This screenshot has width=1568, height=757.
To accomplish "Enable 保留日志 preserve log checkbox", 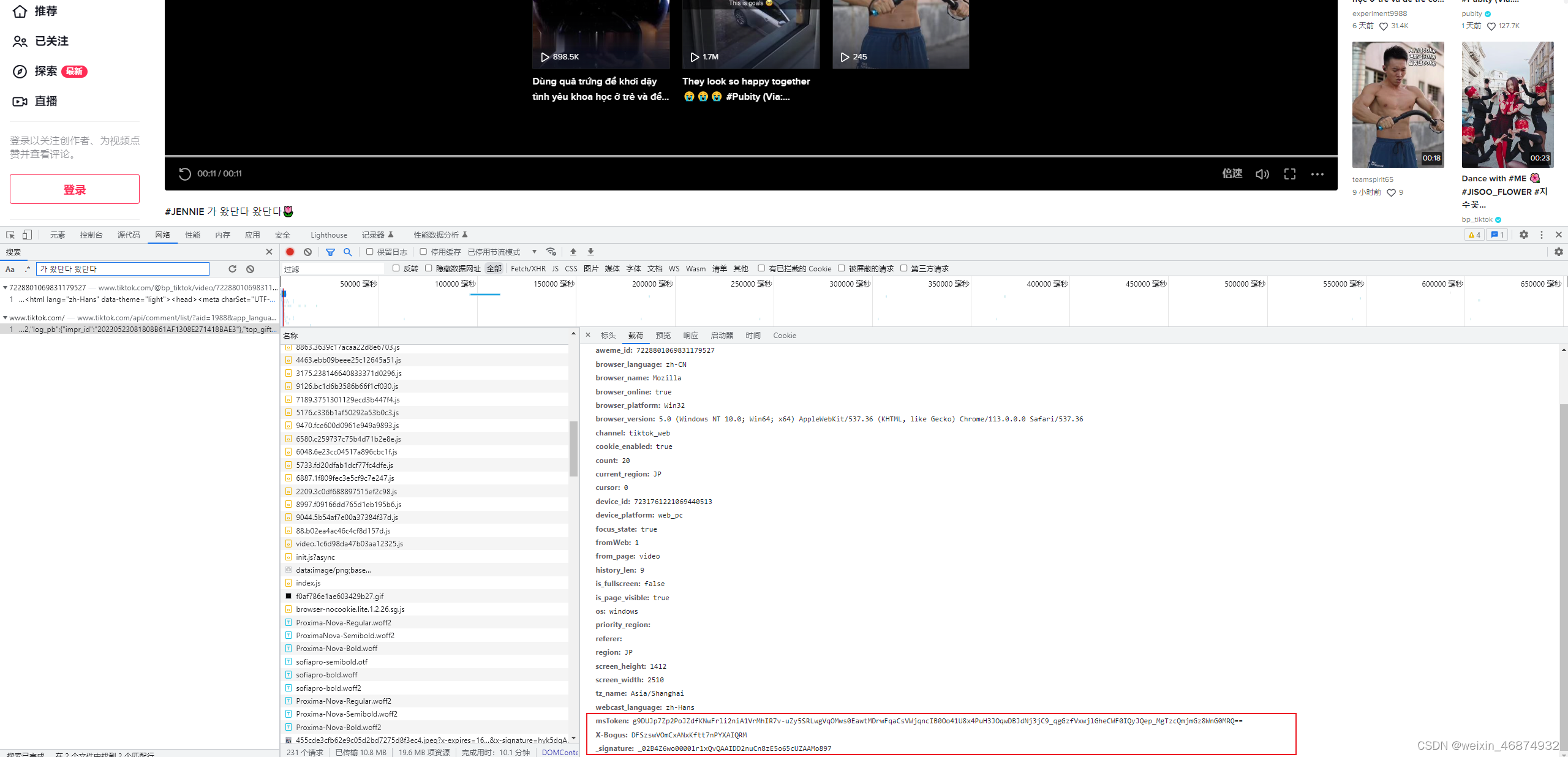I will pos(370,252).
